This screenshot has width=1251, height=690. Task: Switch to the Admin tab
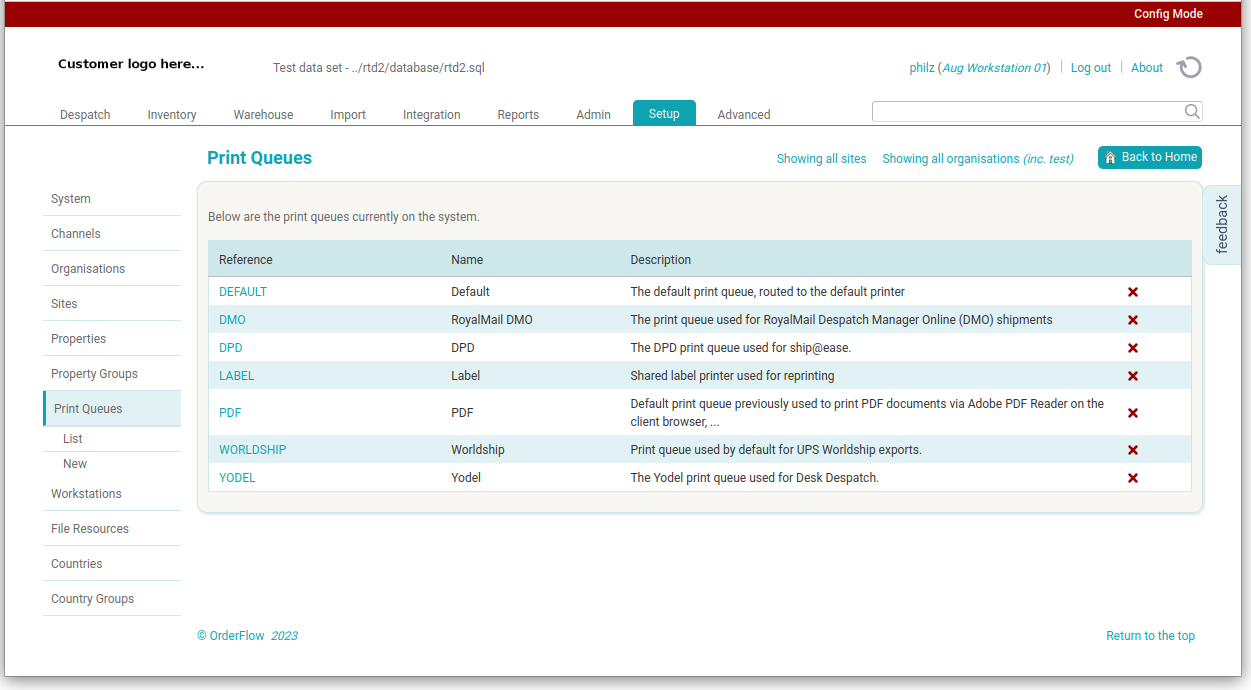coord(593,114)
